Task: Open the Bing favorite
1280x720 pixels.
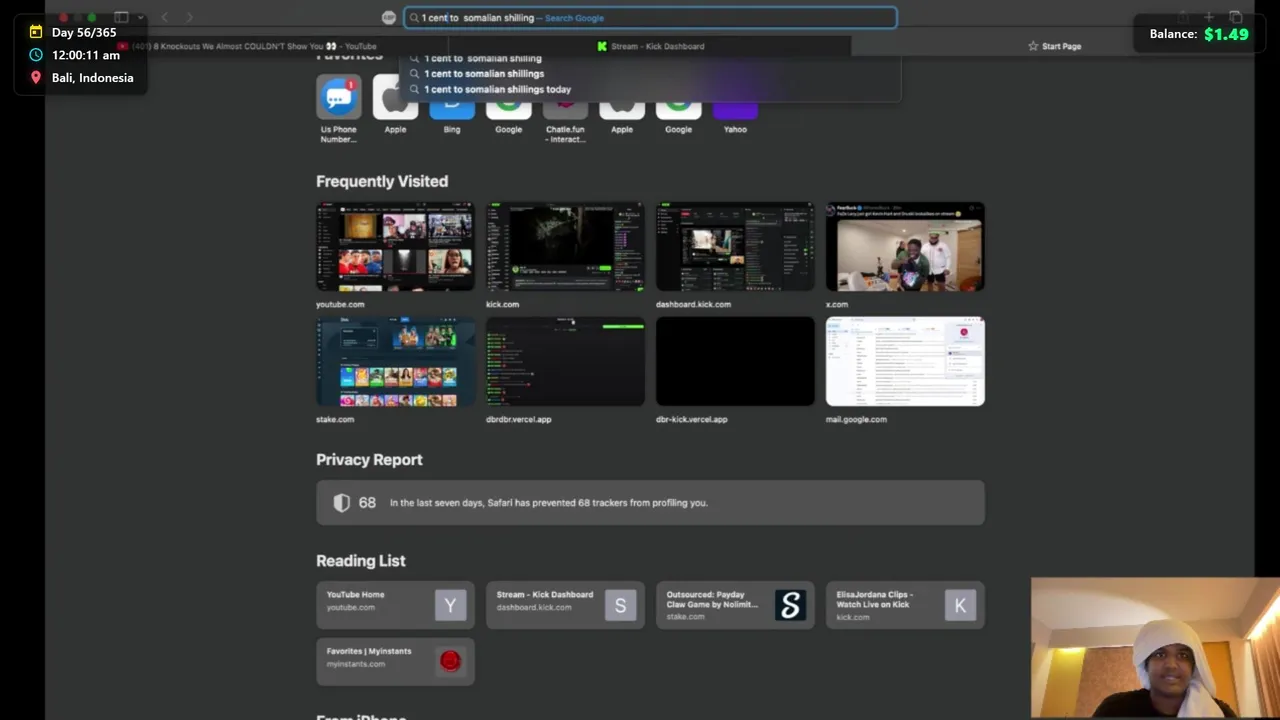Action: [x=452, y=108]
